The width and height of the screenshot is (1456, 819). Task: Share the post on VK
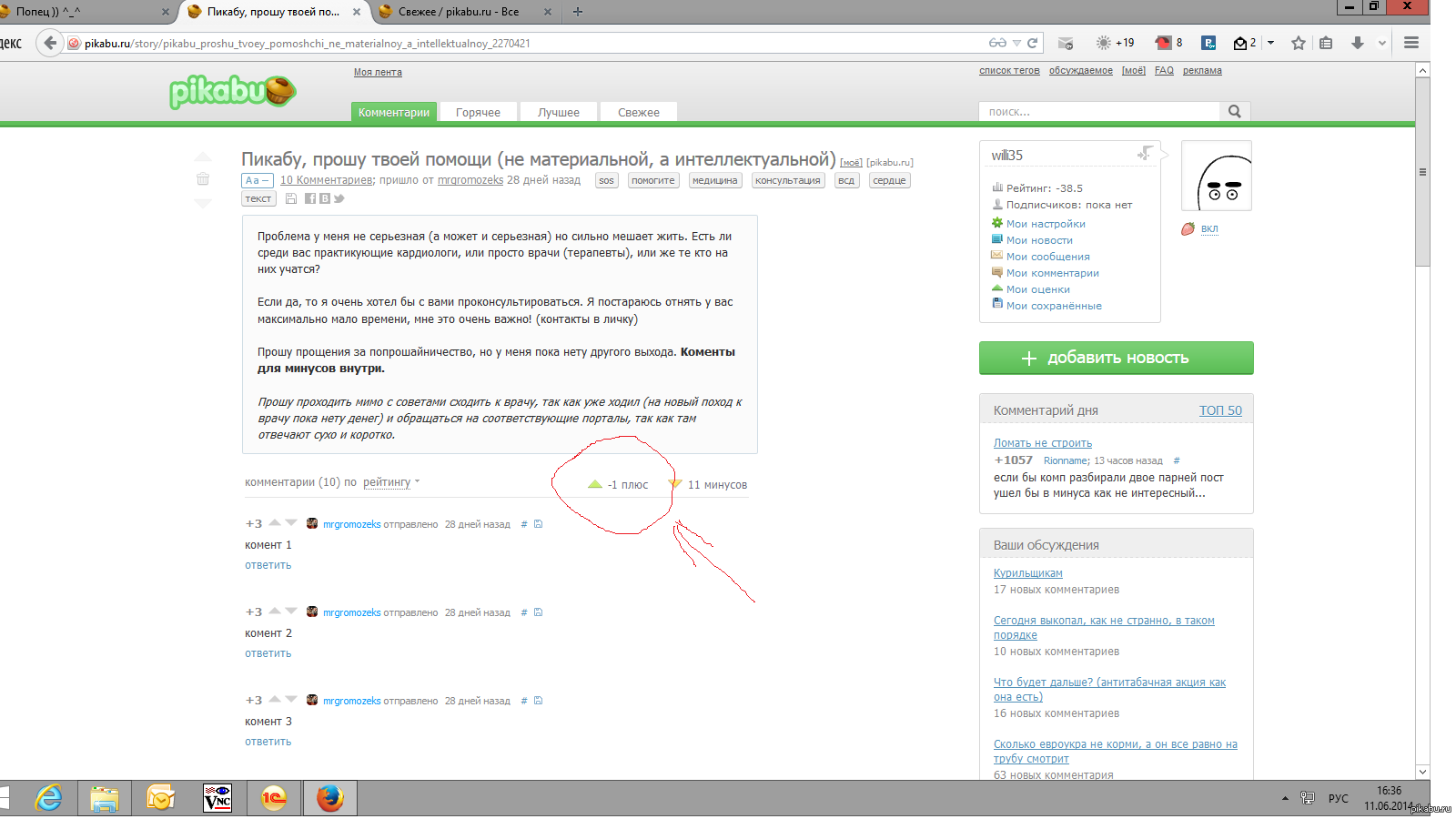pos(325,198)
